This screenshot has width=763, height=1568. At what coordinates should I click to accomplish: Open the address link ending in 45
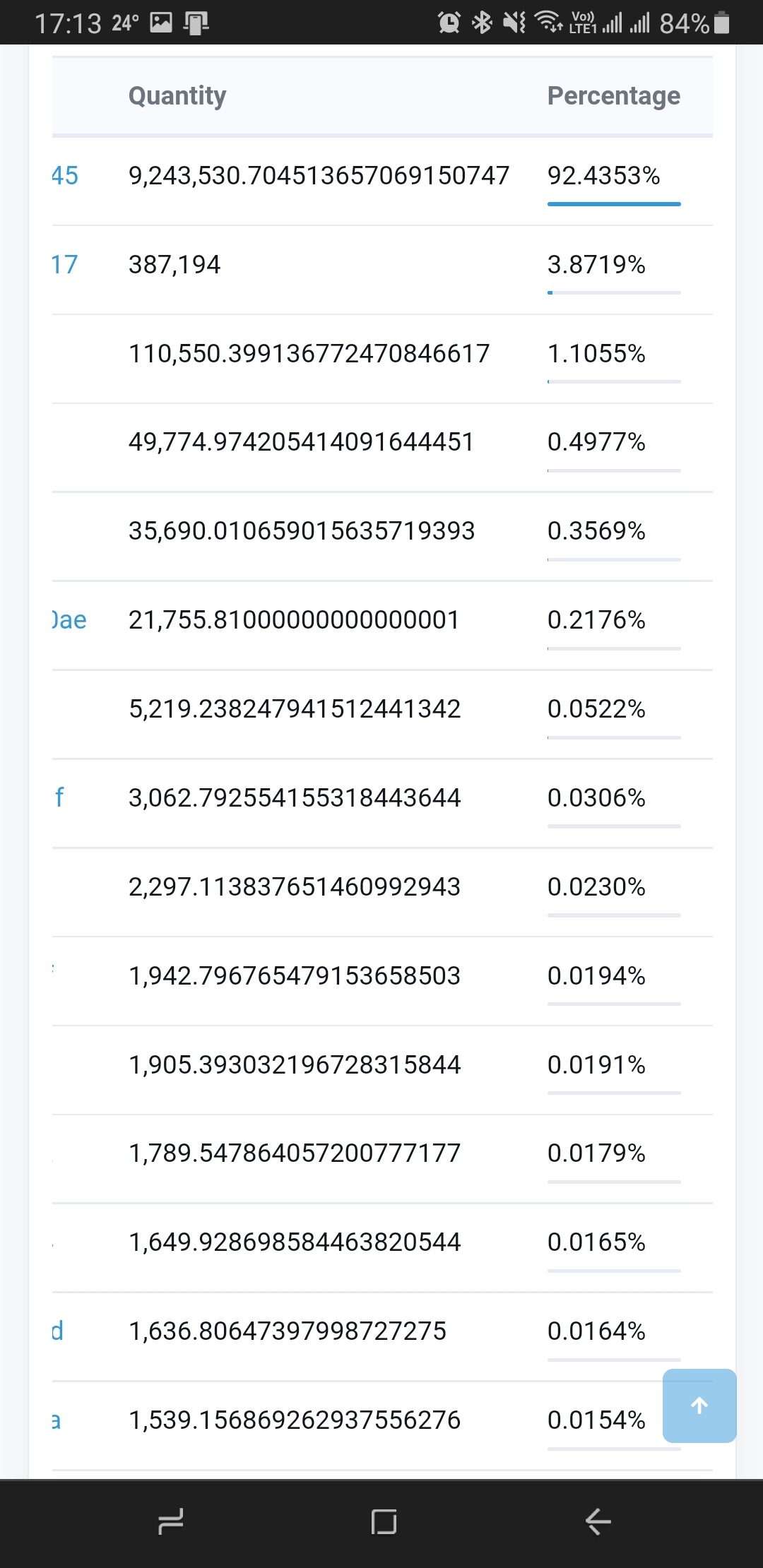(x=65, y=175)
